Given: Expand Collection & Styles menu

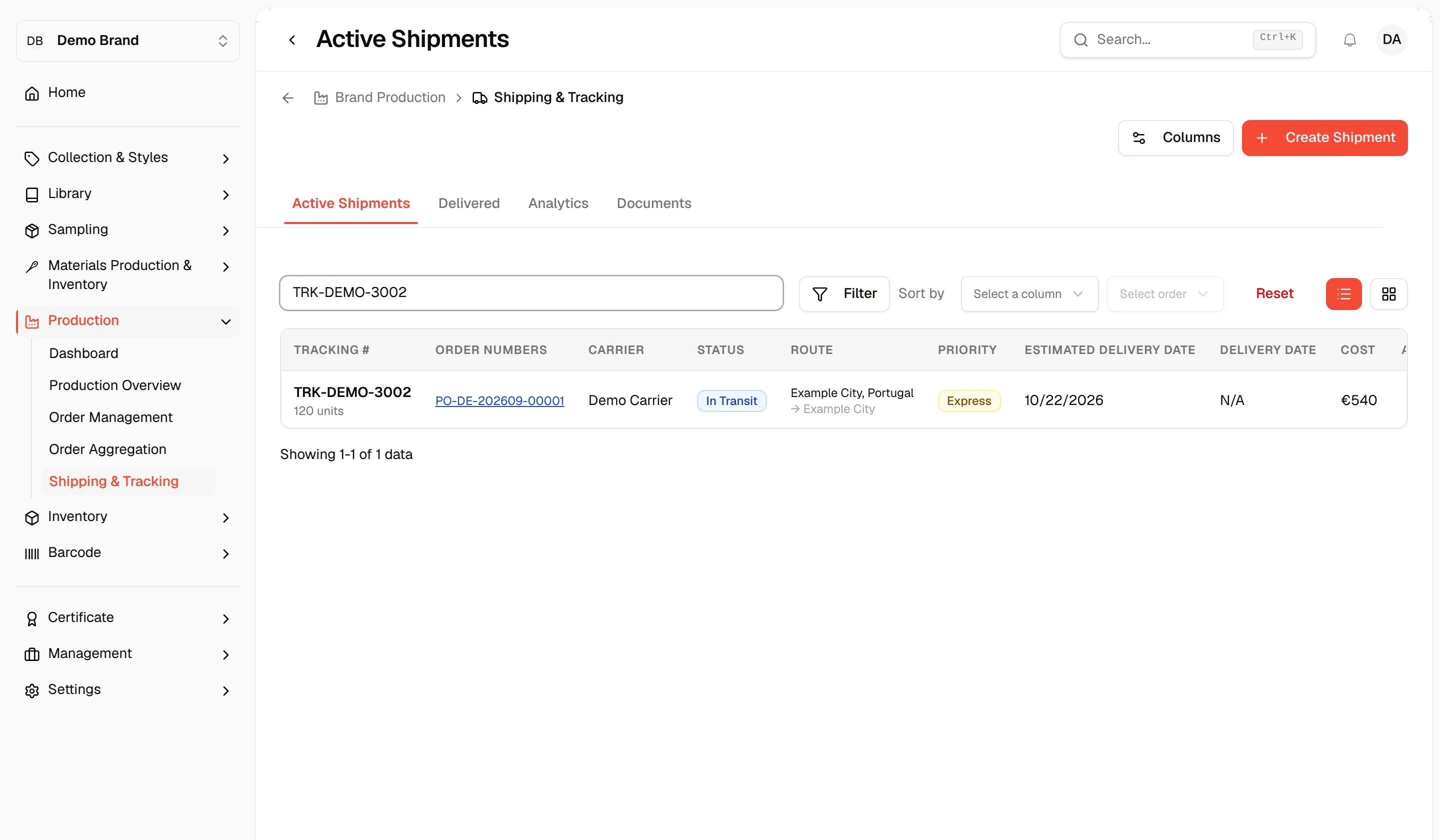Looking at the screenshot, I should coord(127,157).
